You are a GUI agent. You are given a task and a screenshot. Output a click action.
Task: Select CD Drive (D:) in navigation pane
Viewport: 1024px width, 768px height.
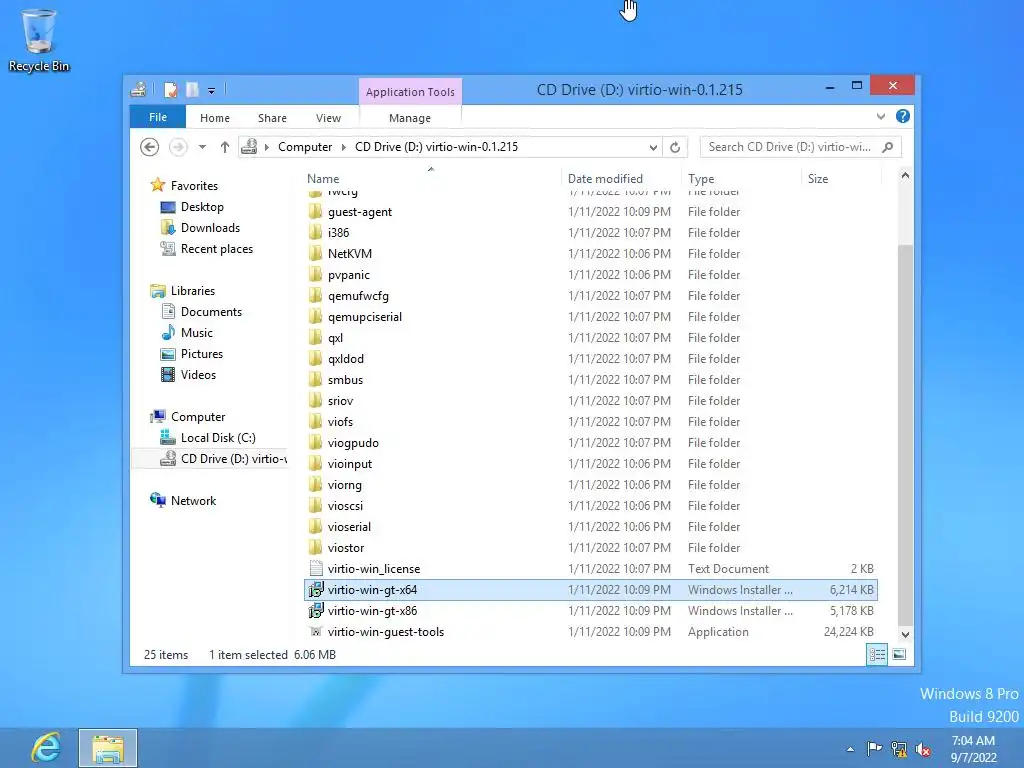(x=233, y=459)
